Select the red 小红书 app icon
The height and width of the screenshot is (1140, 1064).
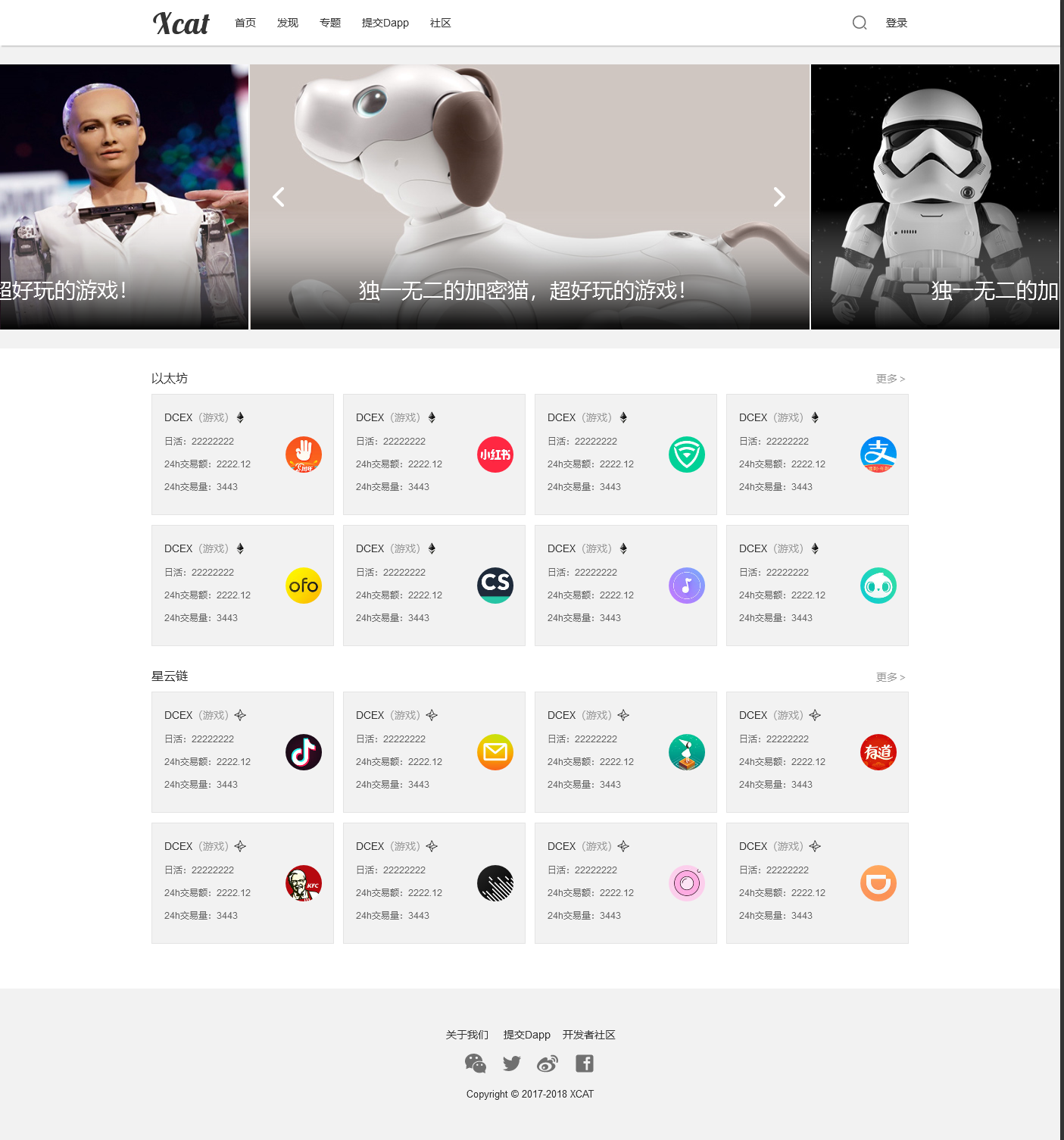495,454
